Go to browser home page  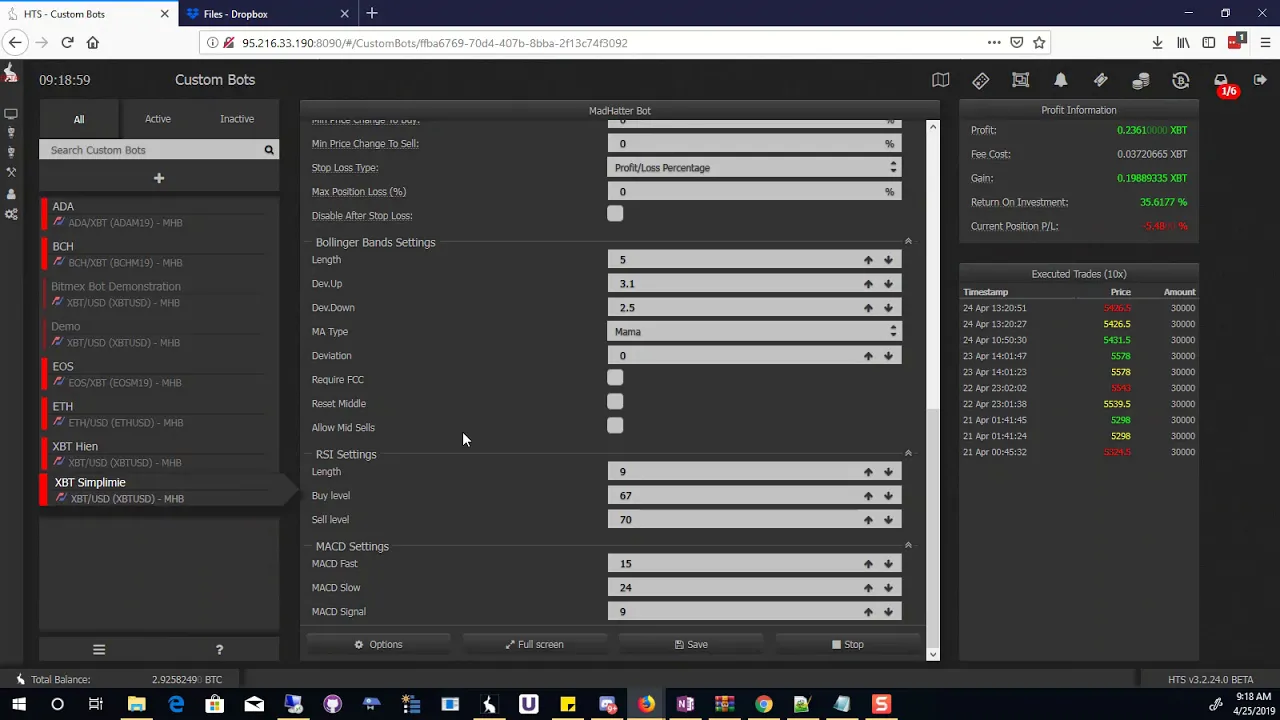tap(93, 42)
